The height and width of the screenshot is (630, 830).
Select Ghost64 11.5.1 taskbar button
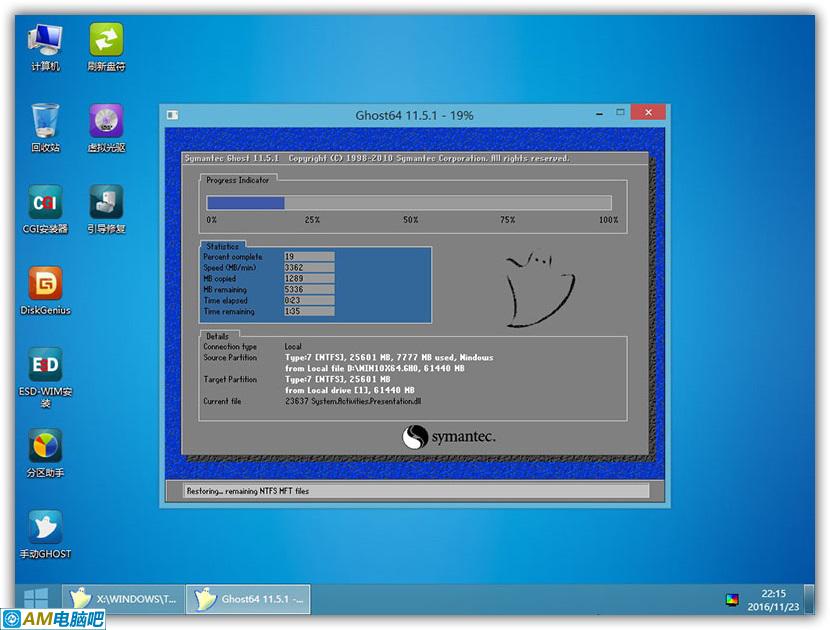pyautogui.click(x=248, y=599)
